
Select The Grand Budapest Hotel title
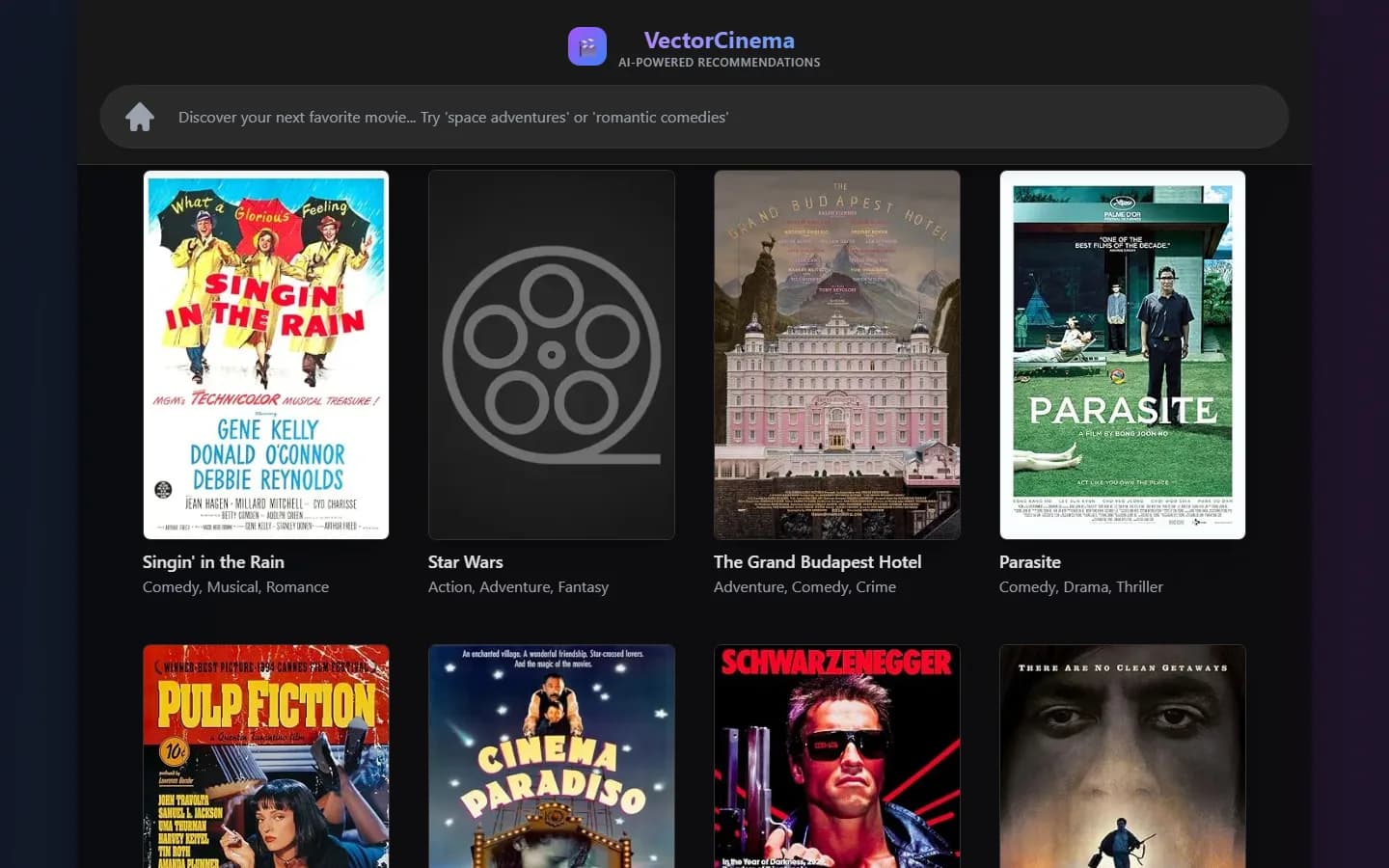818,562
